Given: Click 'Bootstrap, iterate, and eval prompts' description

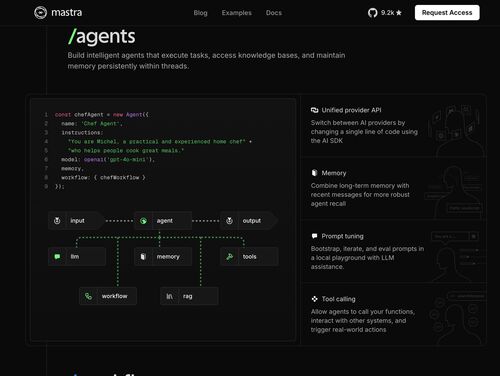Looking at the screenshot, I should [367, 258].
